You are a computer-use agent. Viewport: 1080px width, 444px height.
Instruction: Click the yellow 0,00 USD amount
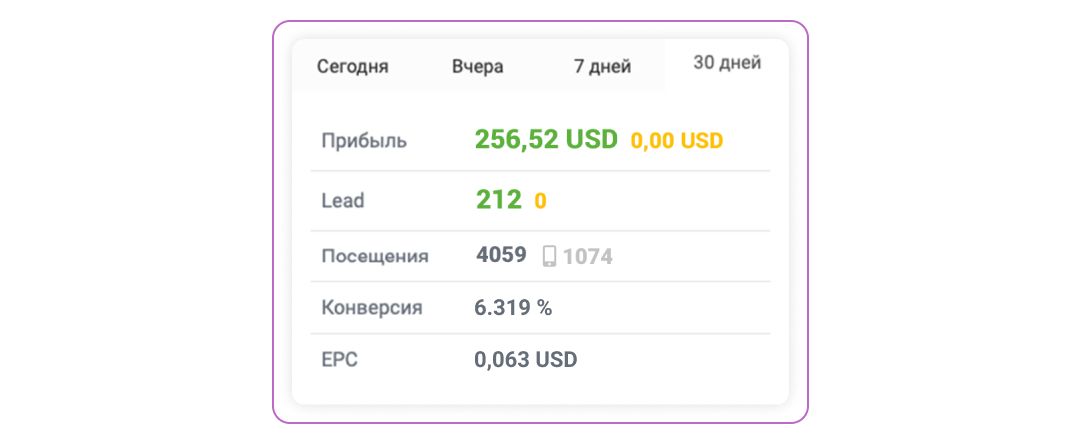tap(676, 141)
